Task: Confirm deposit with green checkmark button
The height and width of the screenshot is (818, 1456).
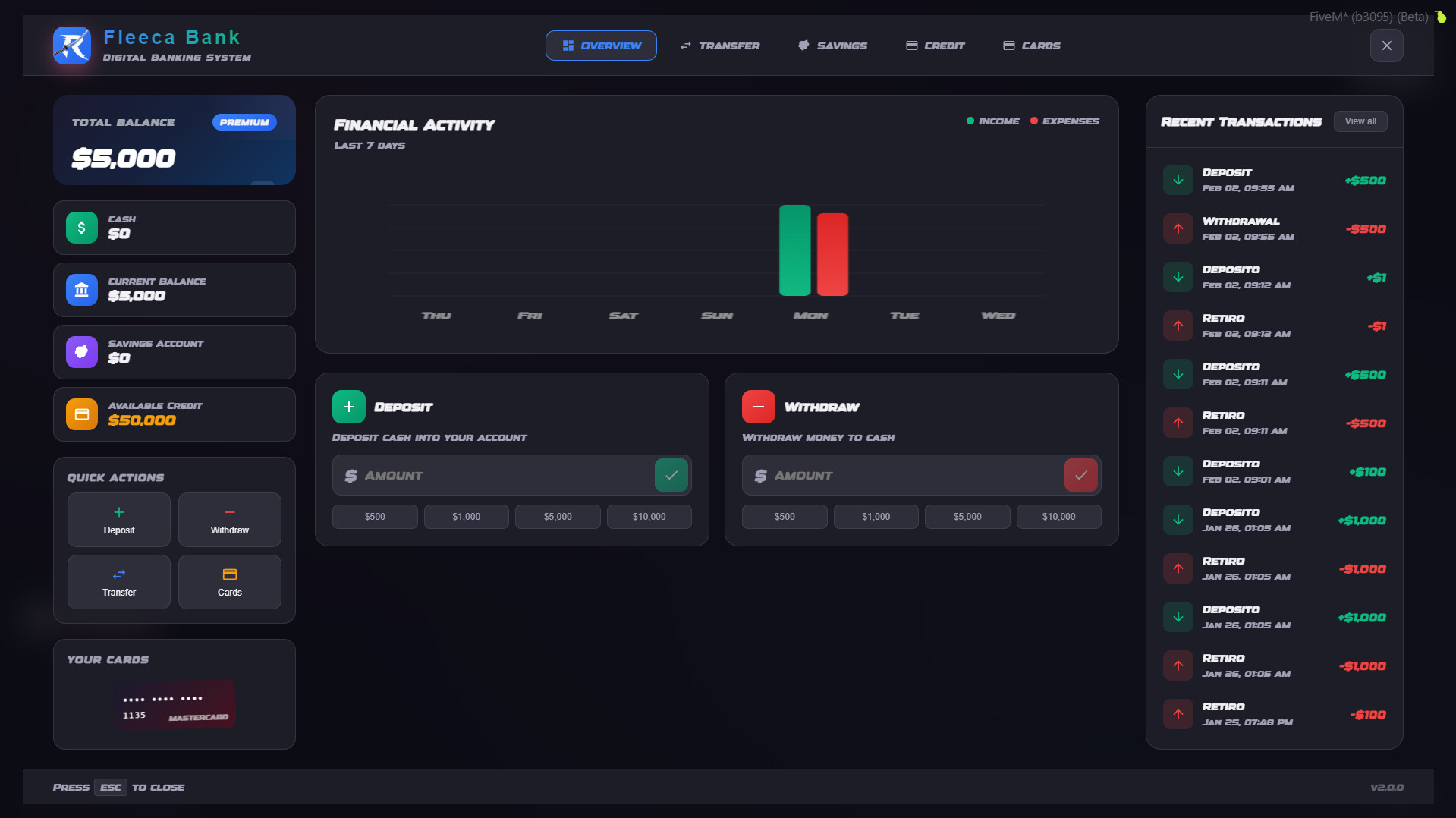Action: point(671,475)
